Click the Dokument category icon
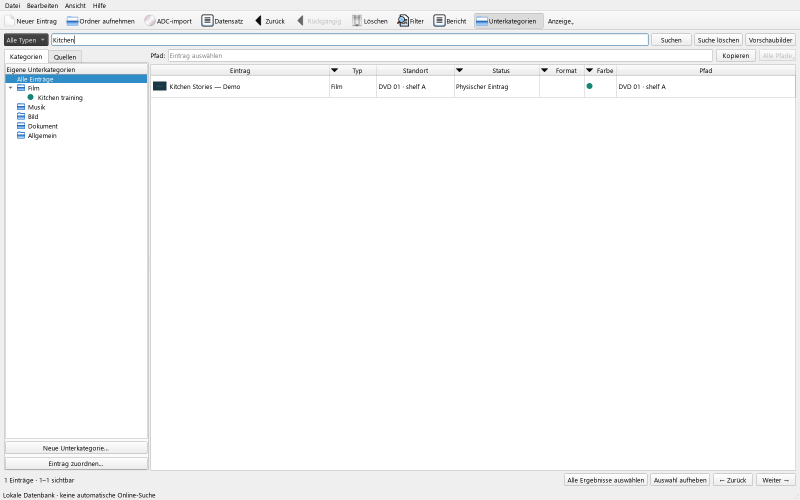This screenshot has height=500, width=800. click(21, 126)
